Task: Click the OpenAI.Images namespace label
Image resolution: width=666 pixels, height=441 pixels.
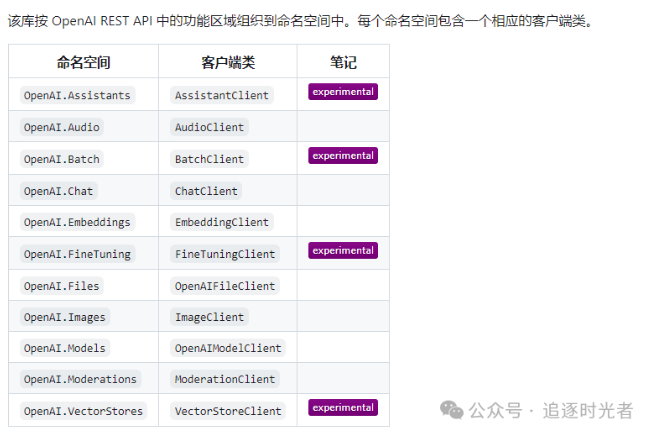Action: tap(64, 317)
